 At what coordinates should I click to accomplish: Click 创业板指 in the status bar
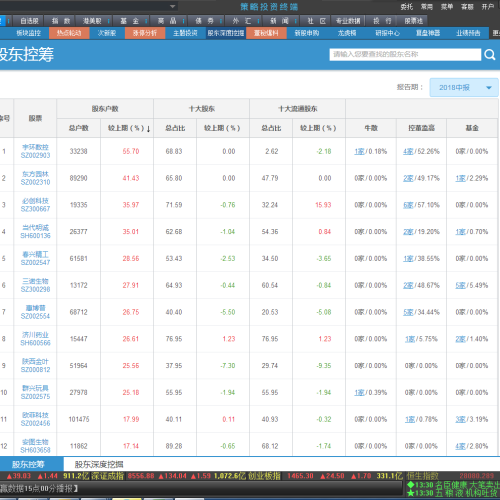coord(264,476)
